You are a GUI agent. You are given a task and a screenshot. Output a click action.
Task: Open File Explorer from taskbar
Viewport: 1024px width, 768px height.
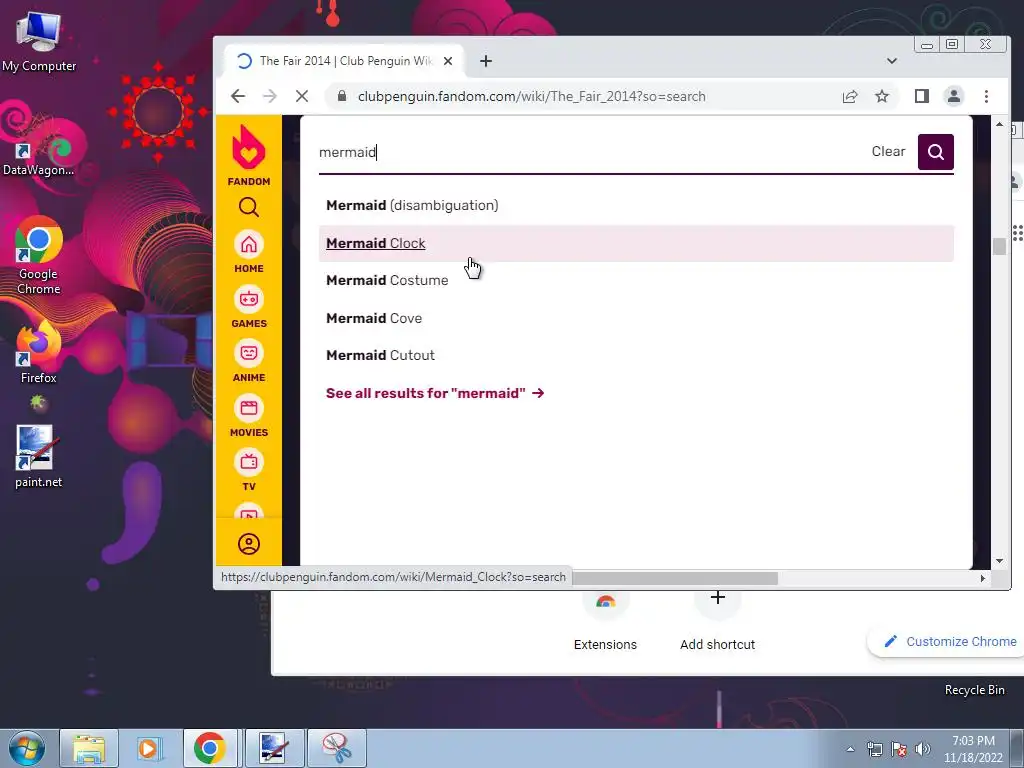point(89,748)
